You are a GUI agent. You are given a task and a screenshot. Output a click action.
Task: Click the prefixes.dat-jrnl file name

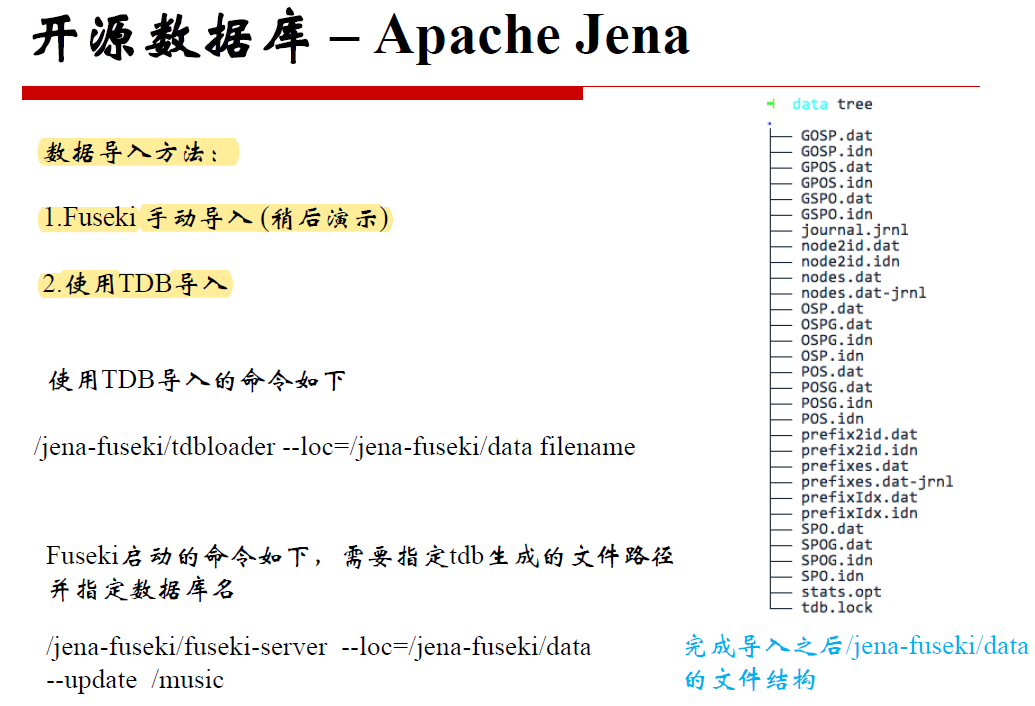coord(877,482)
